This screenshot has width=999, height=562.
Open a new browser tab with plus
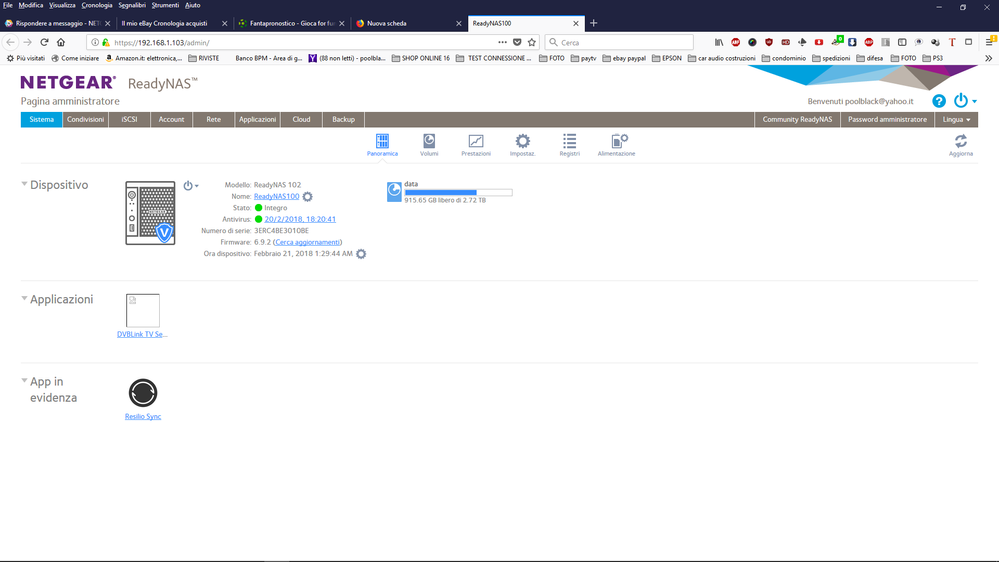[594, 23]
